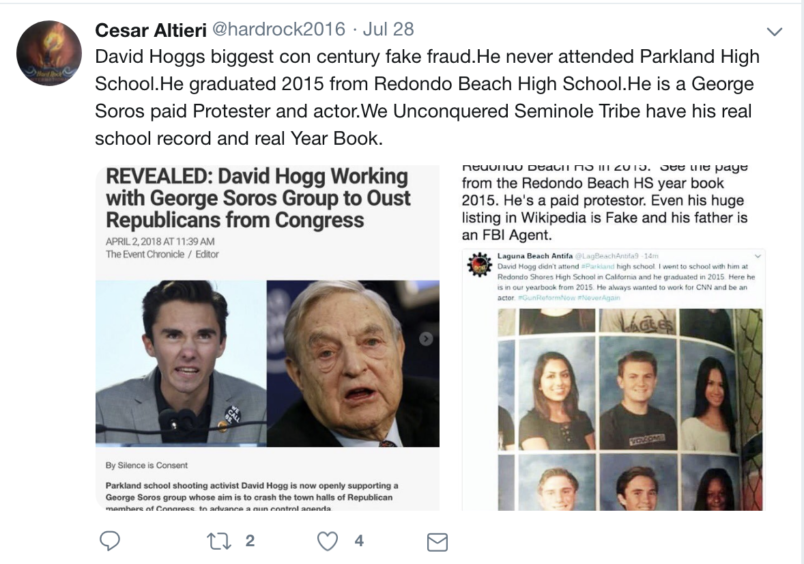Click the tweet body text to expand
Image resolution: width=804 pixels, height=564 pixels.
pyautogui.click(x=427, y=97)
